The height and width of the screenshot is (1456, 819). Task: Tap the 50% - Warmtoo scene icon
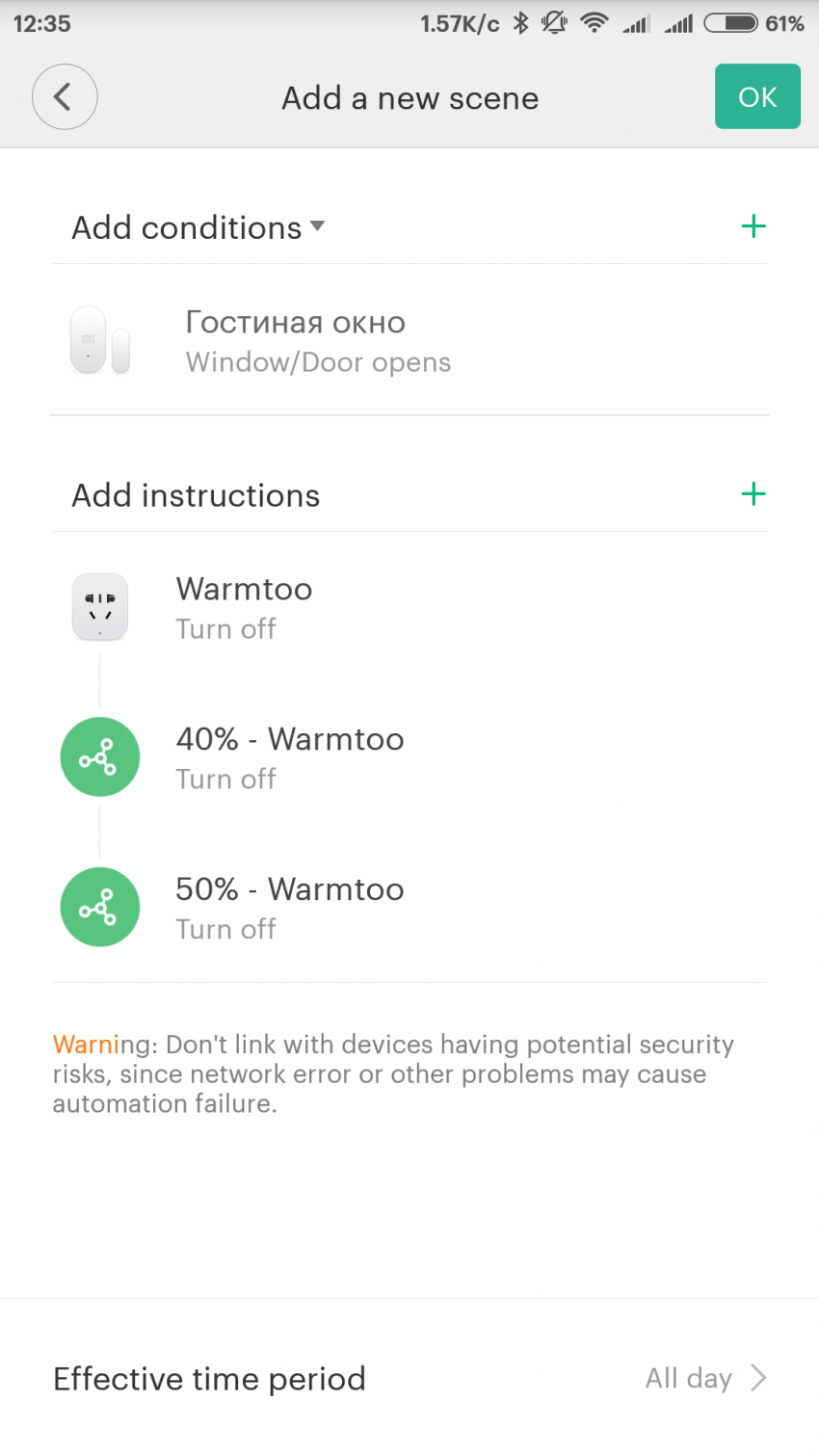pyautogui.click(x=99, y=908)
